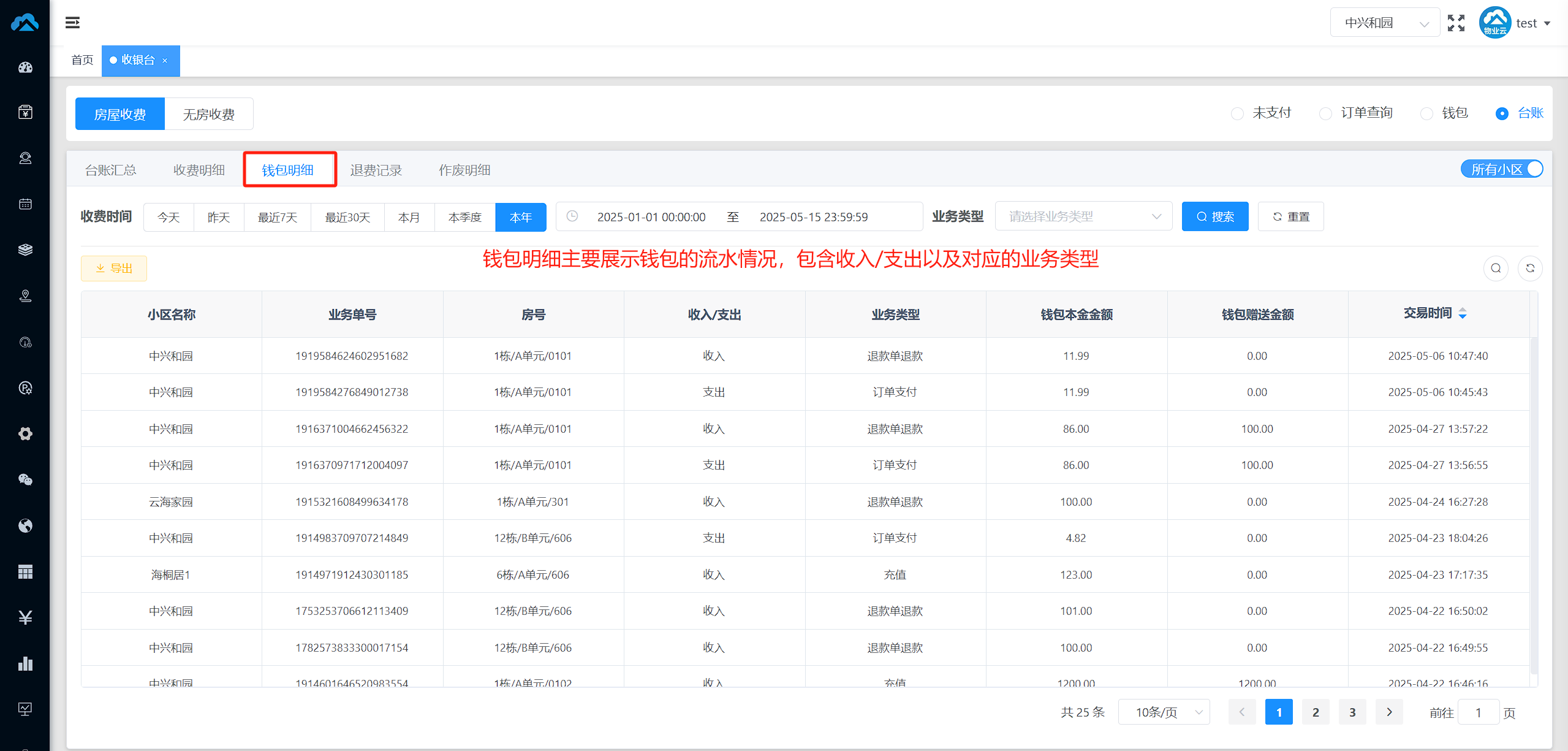Filter by 今天 time range
This screenshot has width=1568, height=751.
tap(169, 217)
